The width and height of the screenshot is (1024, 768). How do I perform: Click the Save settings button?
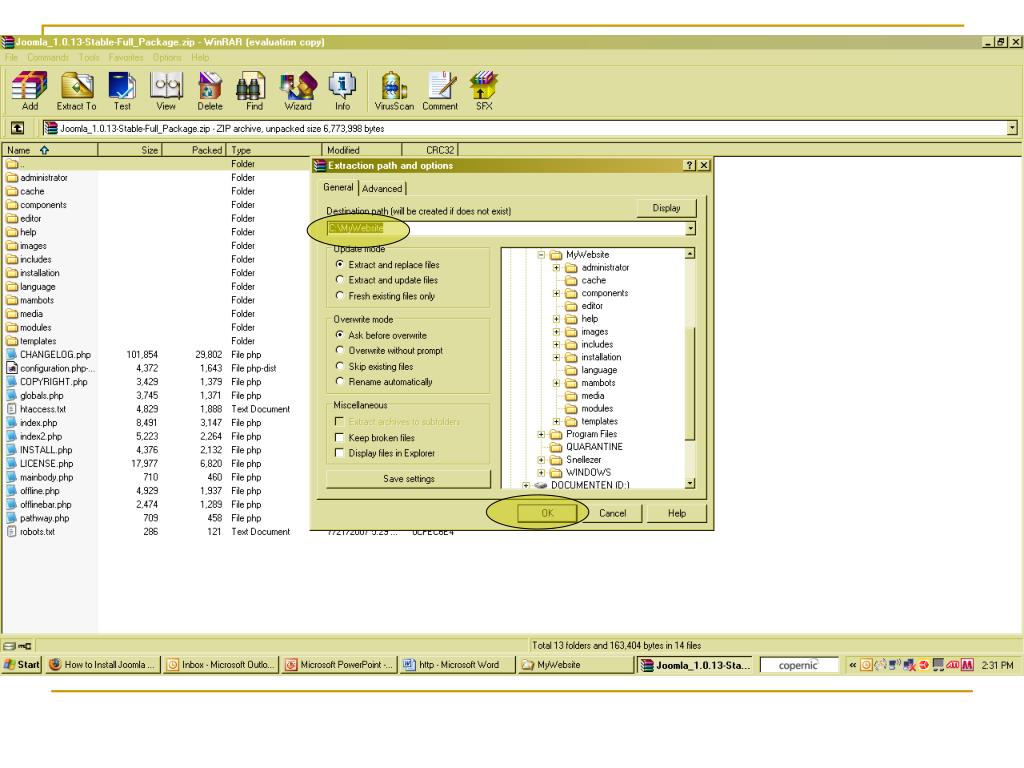pyautogui.click(x=408, y=479)
